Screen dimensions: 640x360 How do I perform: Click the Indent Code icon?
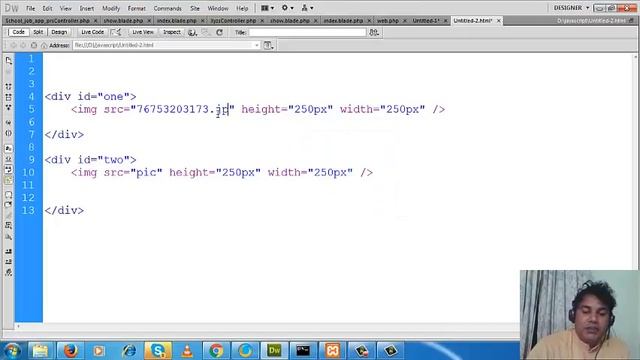click(x=9, y=251)
